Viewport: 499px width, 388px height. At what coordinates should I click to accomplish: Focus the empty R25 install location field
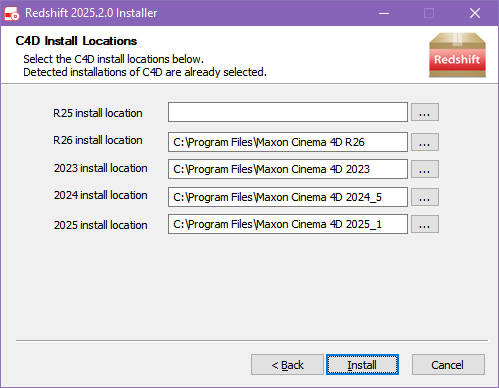click(288, 112)
